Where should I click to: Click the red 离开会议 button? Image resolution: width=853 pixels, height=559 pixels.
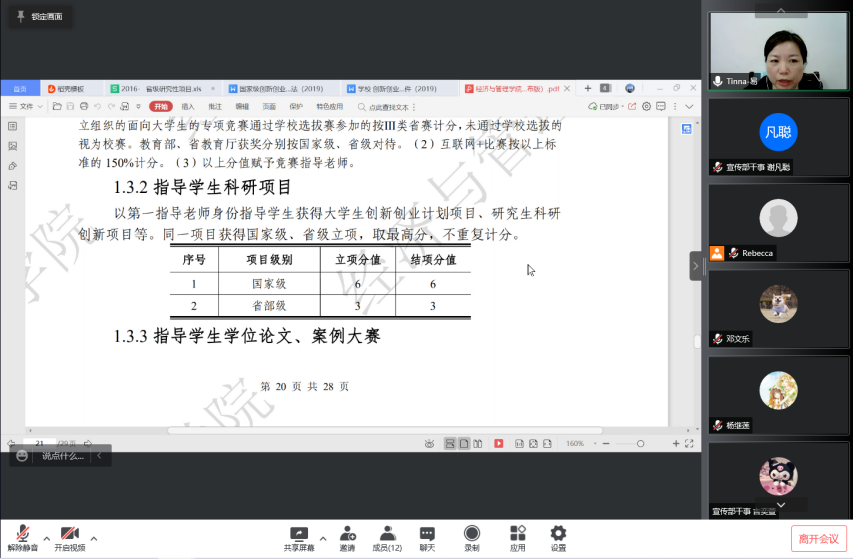(x=818, y=539)
